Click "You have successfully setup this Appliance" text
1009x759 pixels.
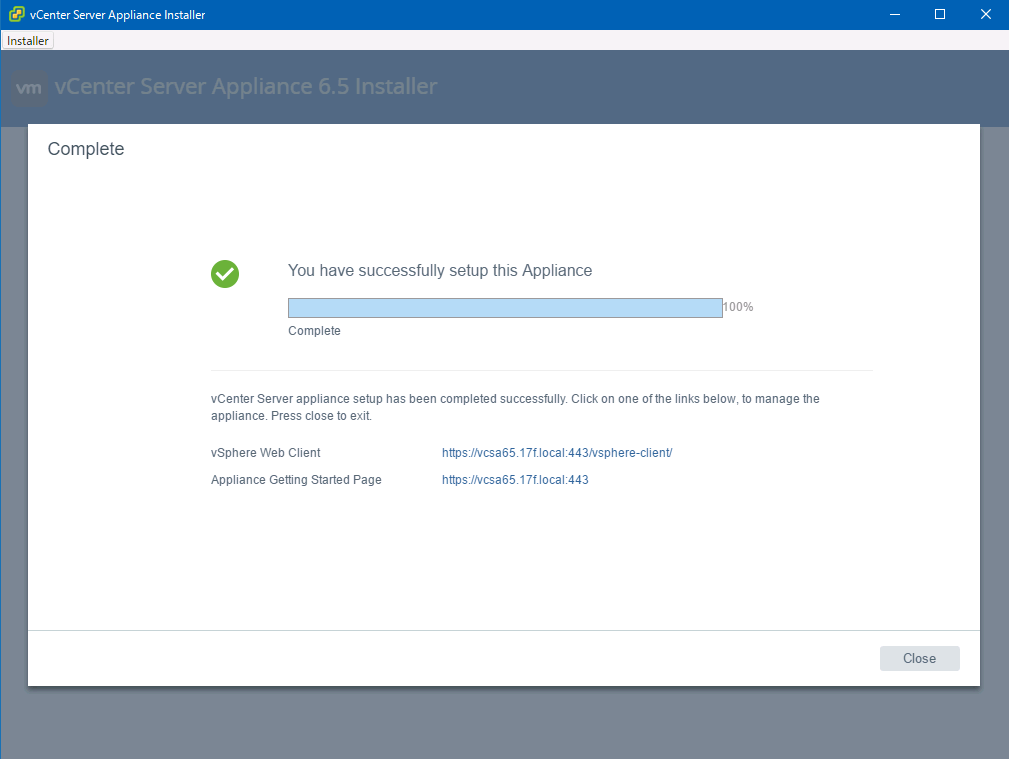440,270
